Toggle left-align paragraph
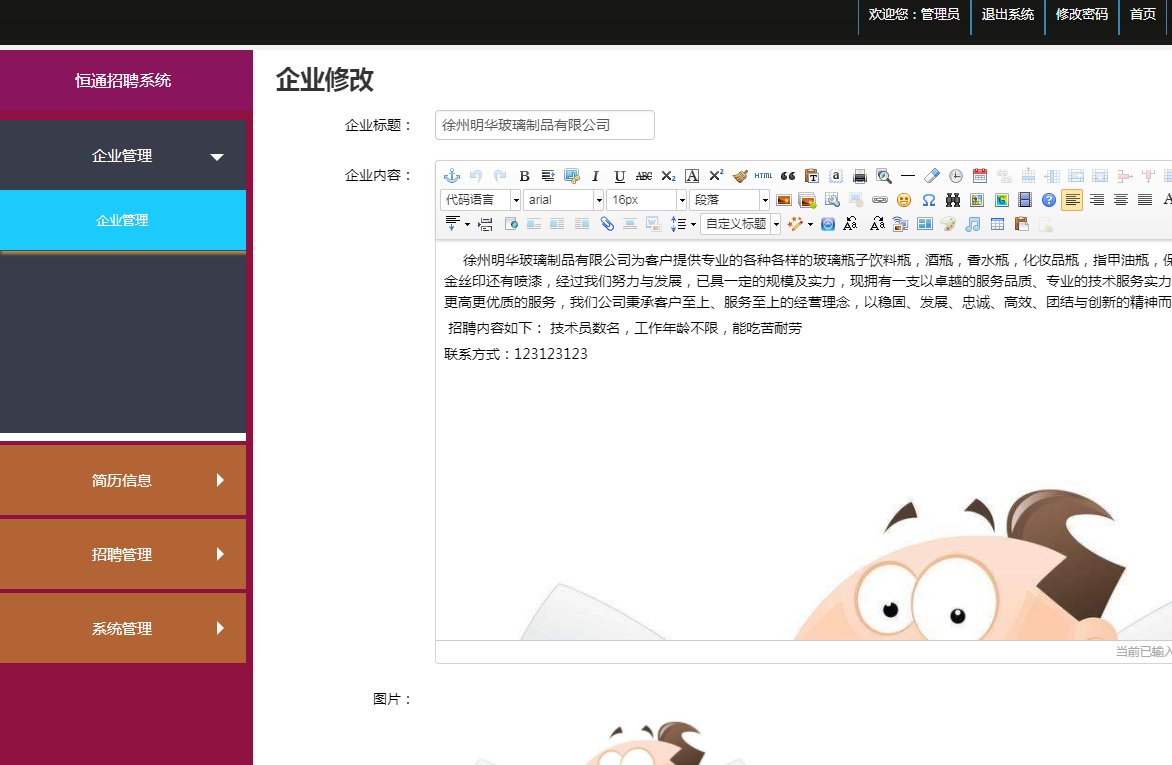This screenshot has height=765, width=1172. point(1072,200)
